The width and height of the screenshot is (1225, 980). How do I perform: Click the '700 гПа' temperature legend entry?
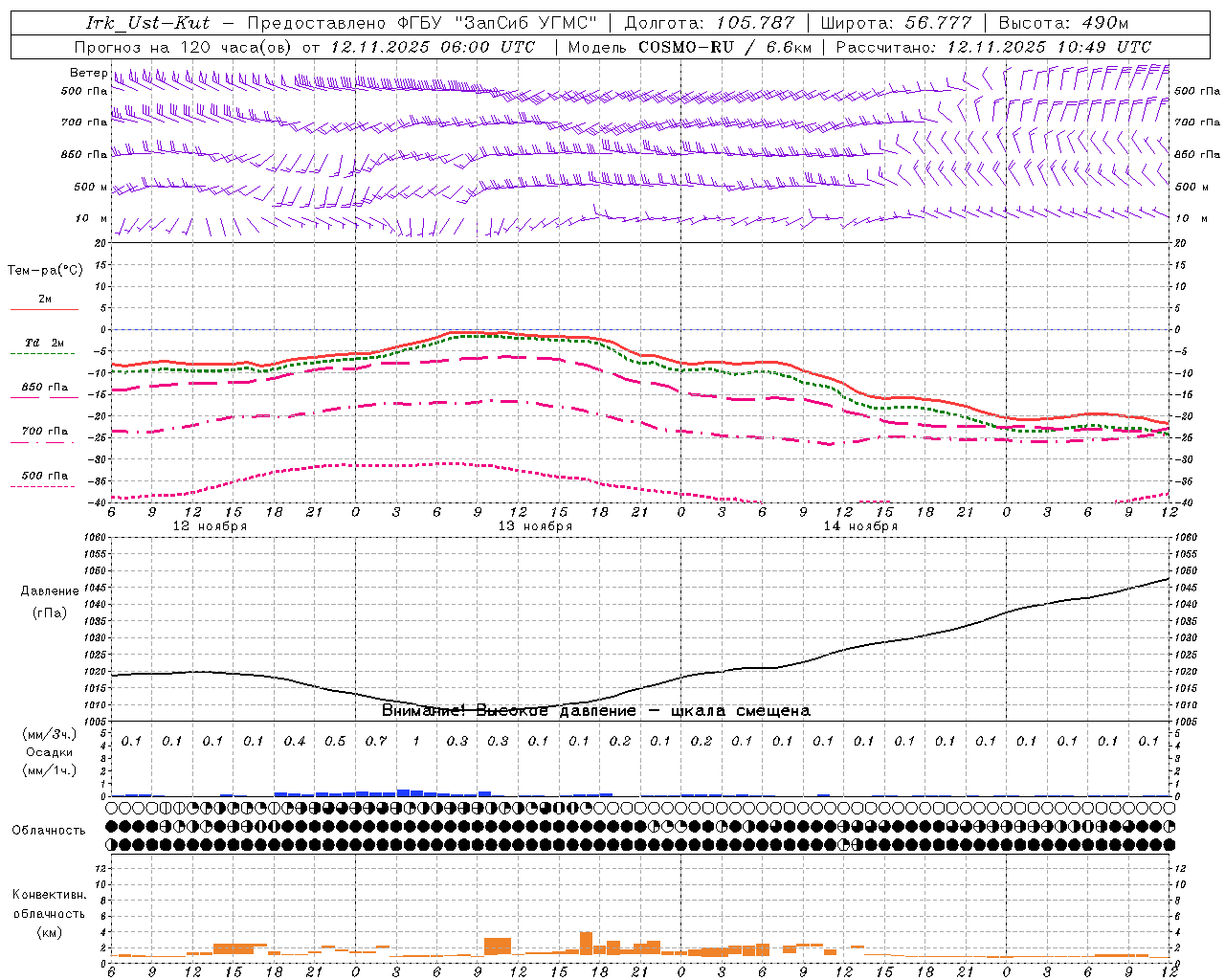(x=45, y=431)
